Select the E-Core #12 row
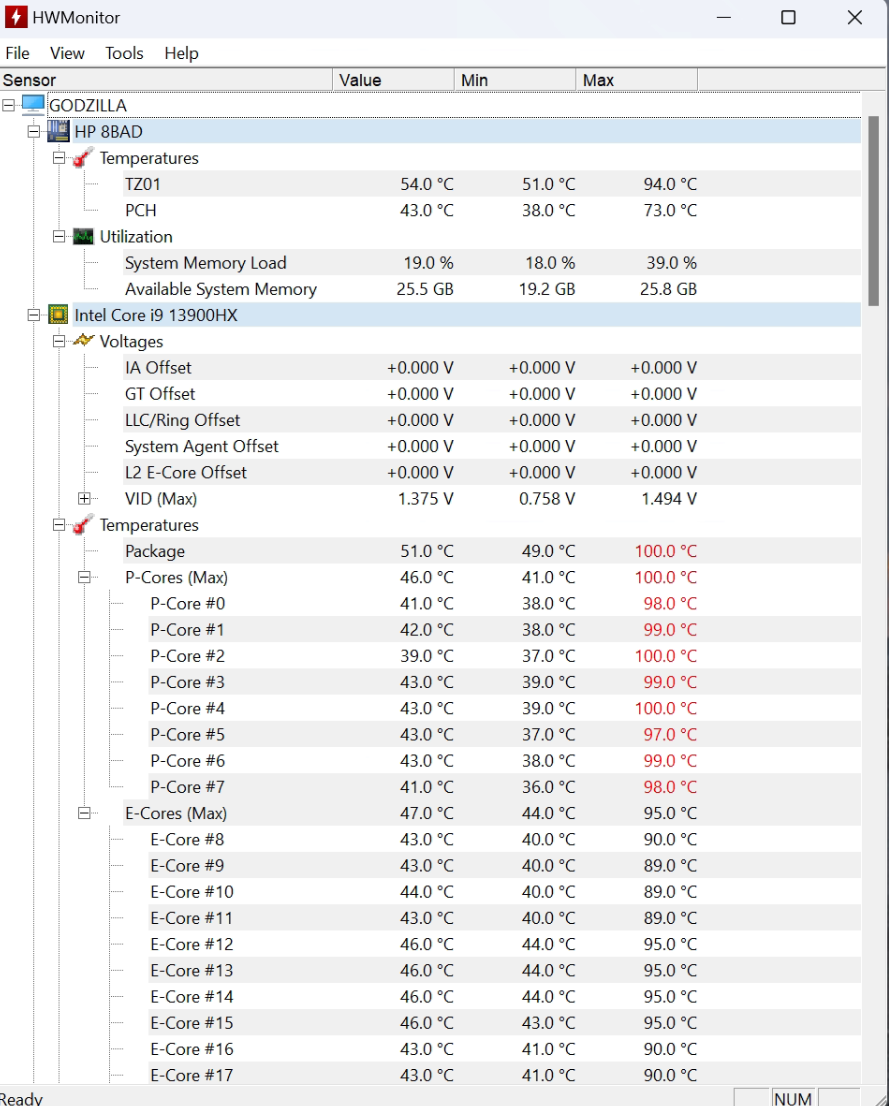Screen dimensions: 889x1106 [x=504, y=944]
